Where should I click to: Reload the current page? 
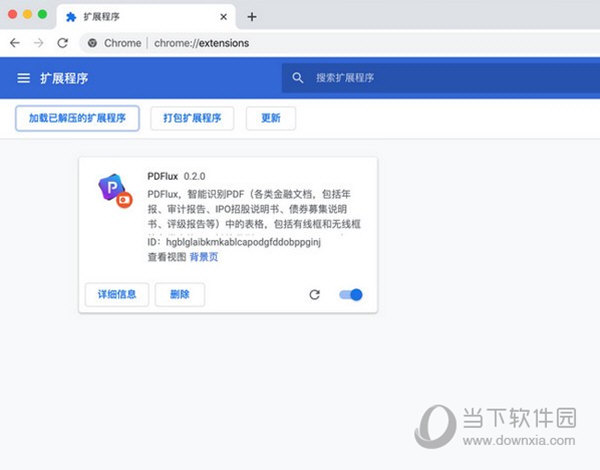[63, 43]
